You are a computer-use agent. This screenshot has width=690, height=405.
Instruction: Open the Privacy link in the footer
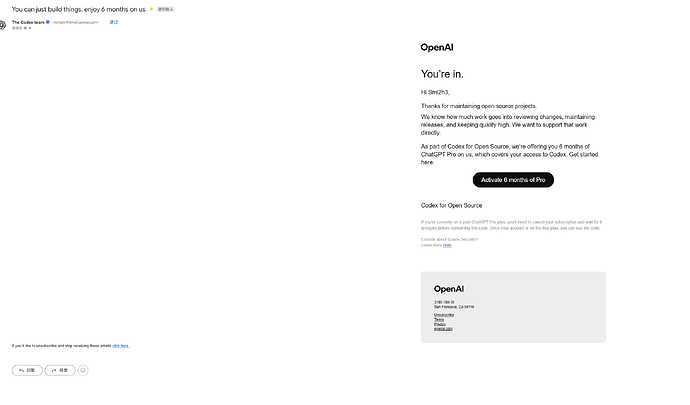[x=440, y=324]
